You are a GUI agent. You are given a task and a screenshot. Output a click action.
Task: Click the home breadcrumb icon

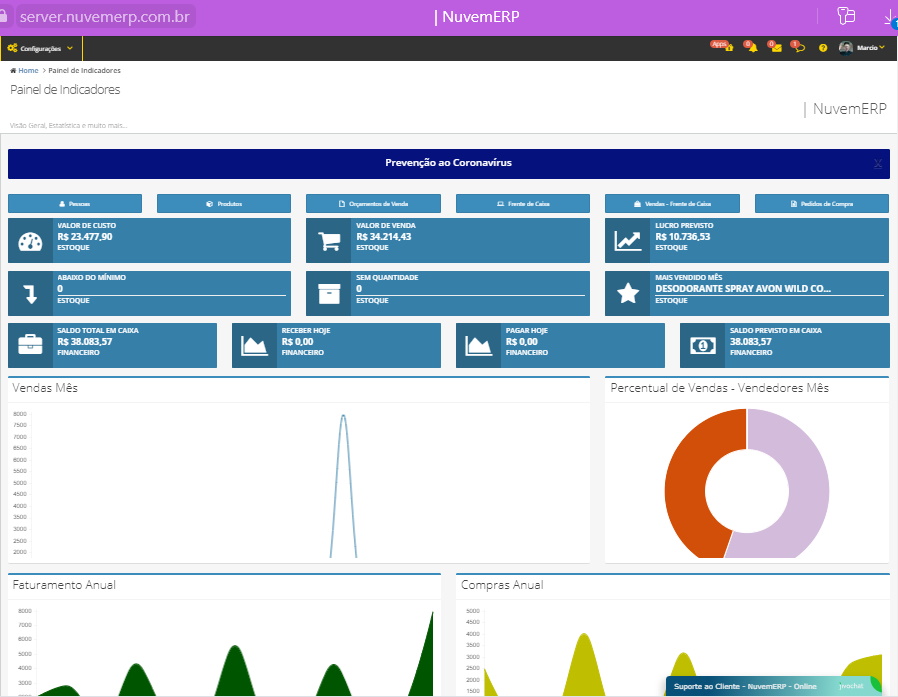pos(13,70)
